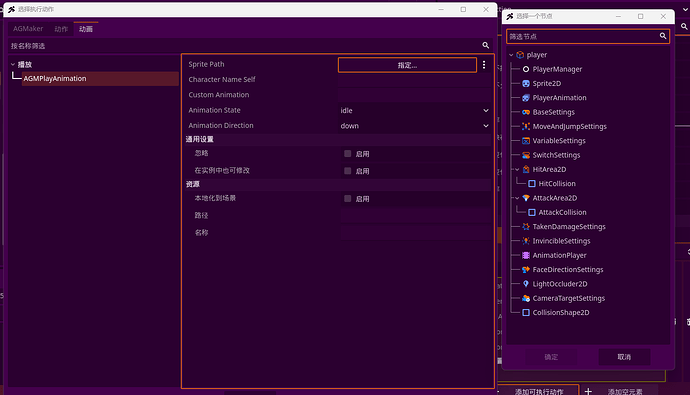Switch to the AGMaker tab

click(x=28, y=29)
